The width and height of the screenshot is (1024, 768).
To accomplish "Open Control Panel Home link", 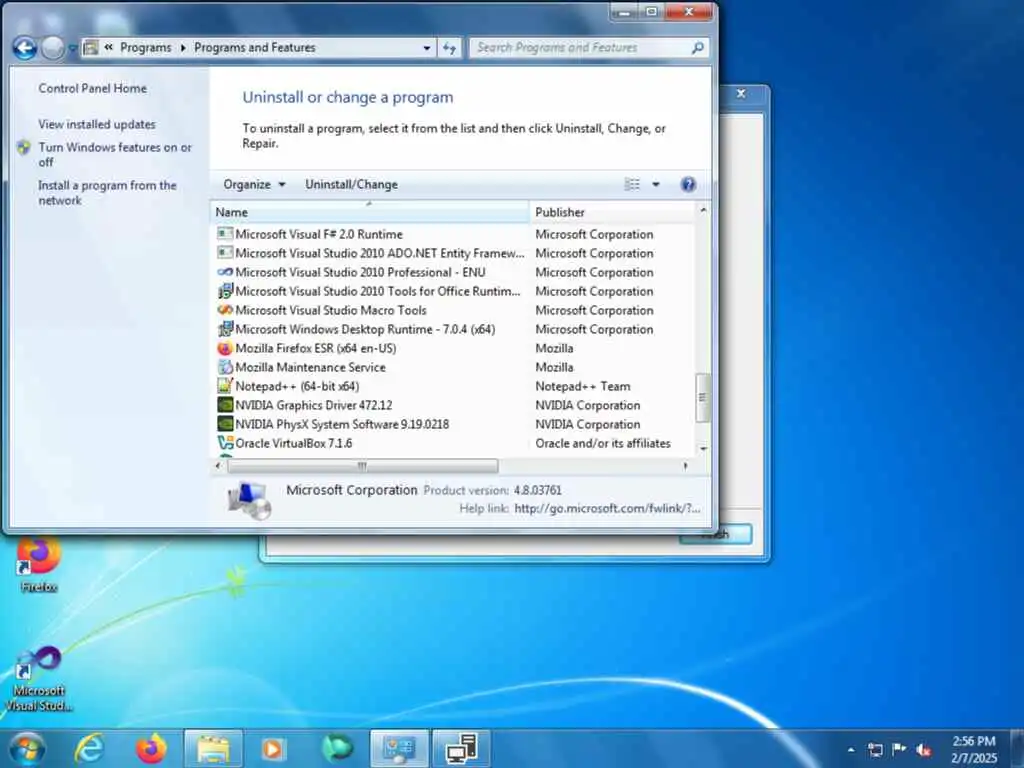I will click(92, 88).
